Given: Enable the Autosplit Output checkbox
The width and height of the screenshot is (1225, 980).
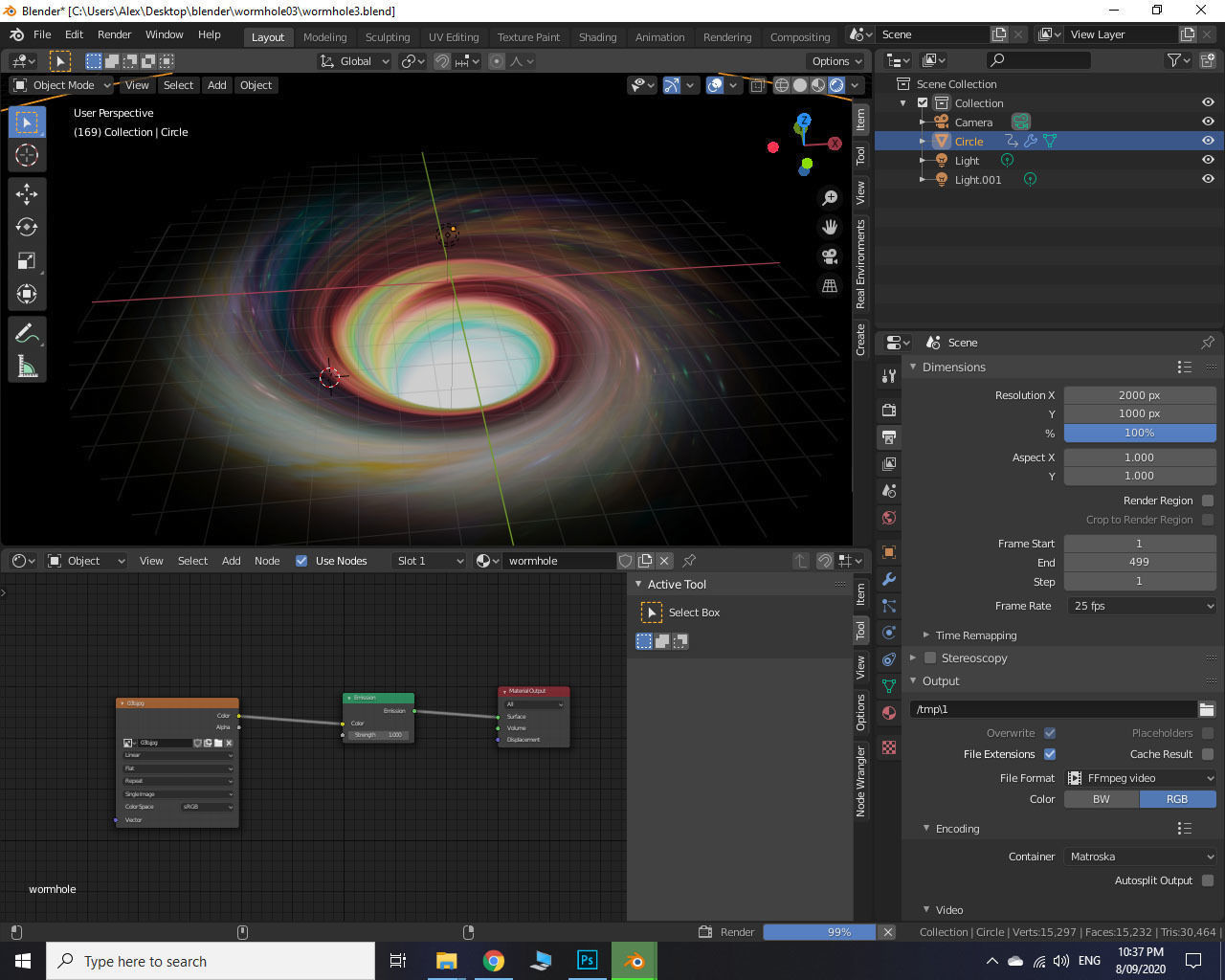Looking at the screenshot, I should [x=1208, y=880].
